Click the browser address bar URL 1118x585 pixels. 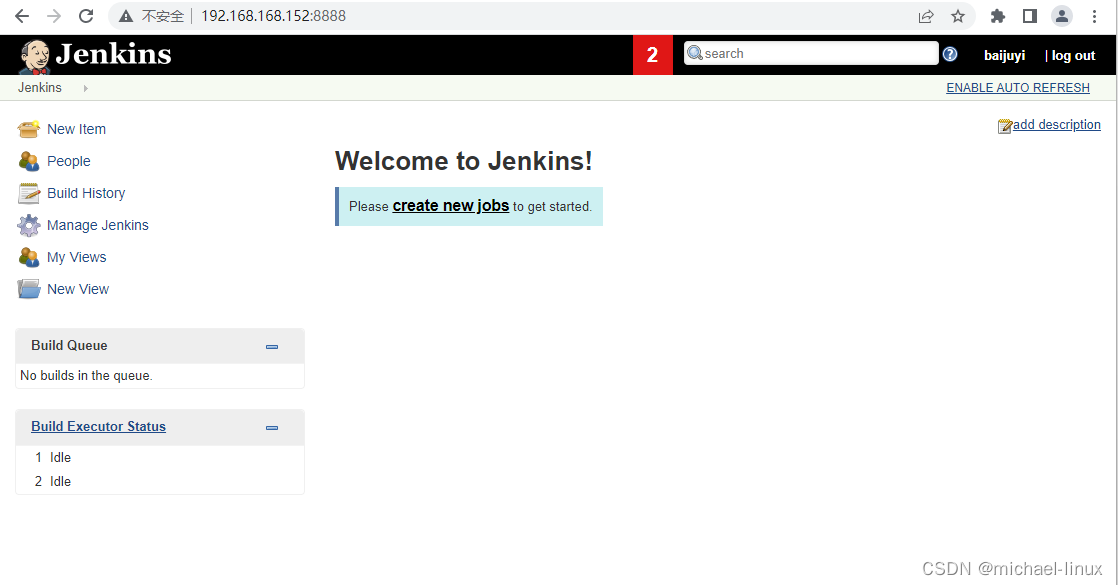pyautogui.click(x=274, y=16)
